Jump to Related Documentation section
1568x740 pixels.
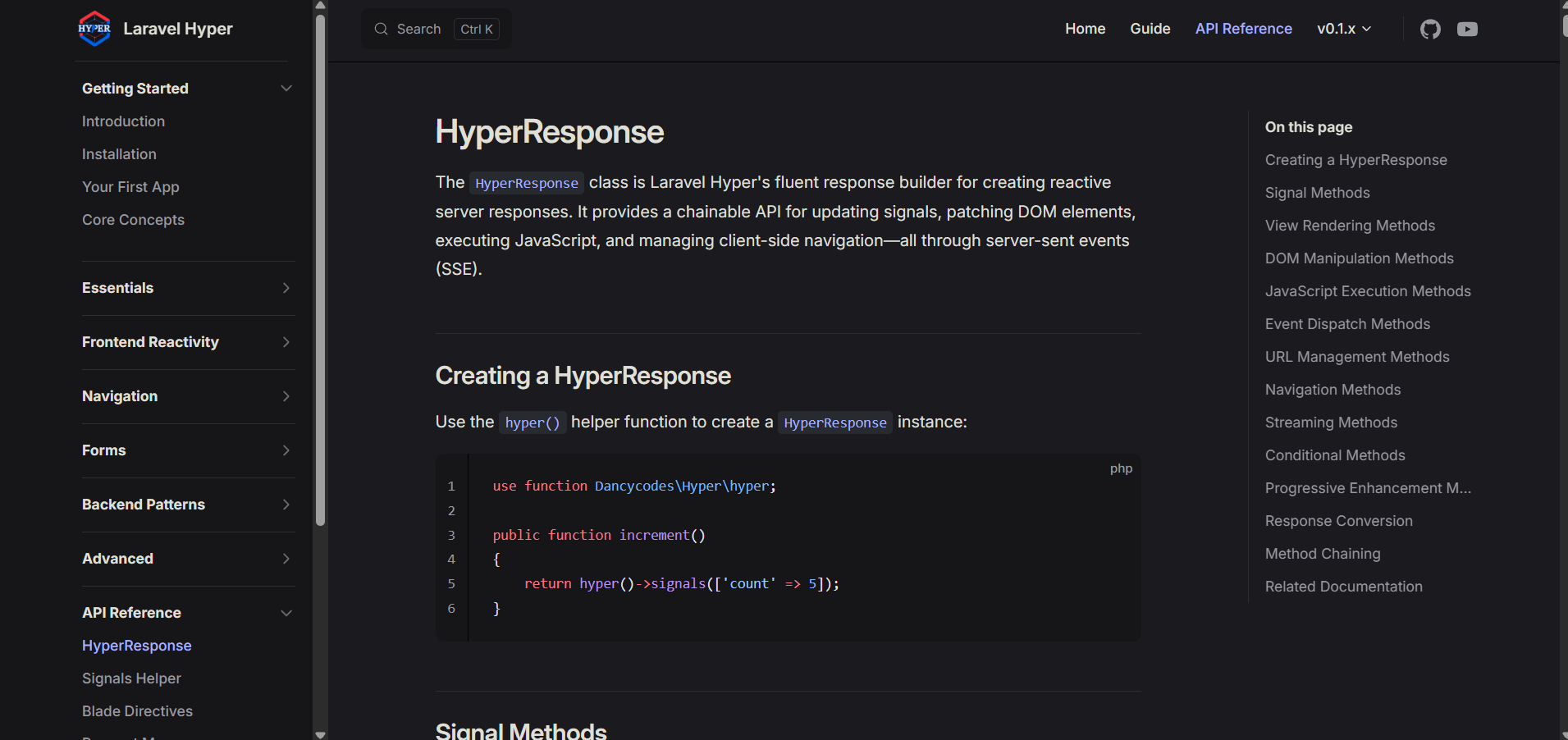[x=1343, y=587]
